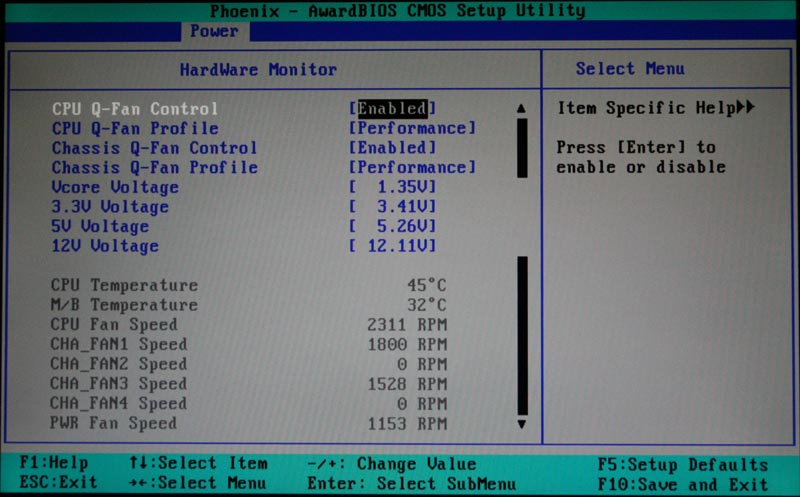The height and width of the screenshot is (497, 800).
Task: Click the F5:Setup Defaults hint
Action: tap(683, 465)
